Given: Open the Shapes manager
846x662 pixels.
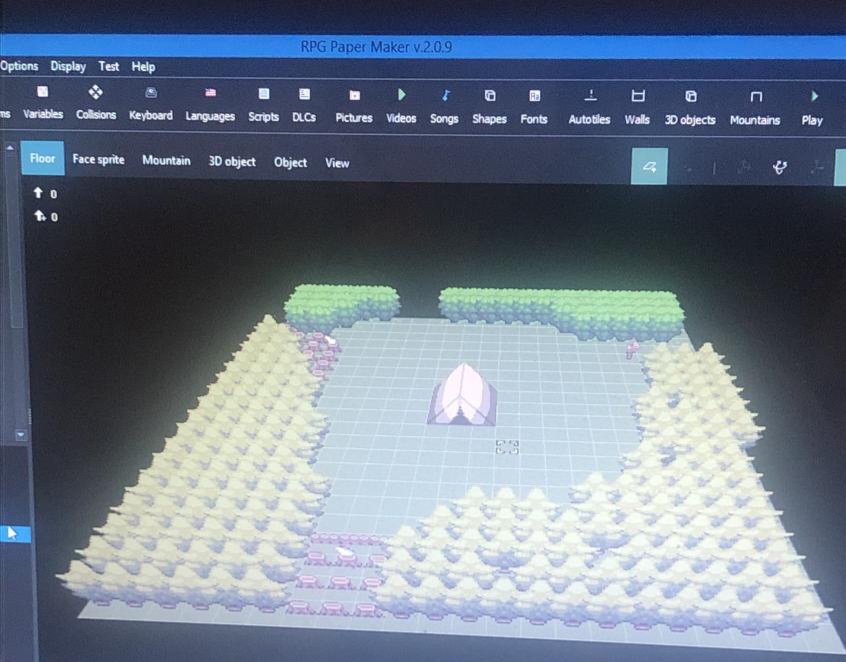Looking at the screenshot, I should (489, 108).
